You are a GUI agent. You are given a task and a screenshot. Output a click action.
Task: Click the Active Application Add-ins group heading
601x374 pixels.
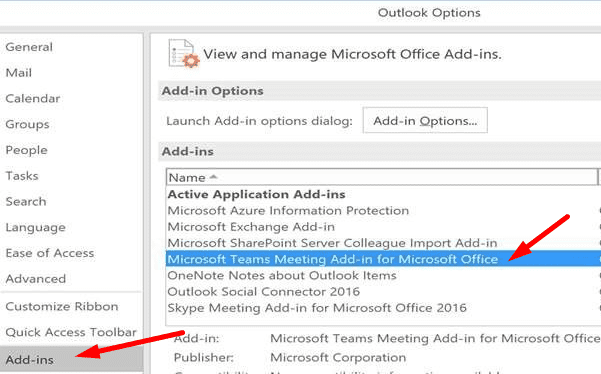coord(256,194)
